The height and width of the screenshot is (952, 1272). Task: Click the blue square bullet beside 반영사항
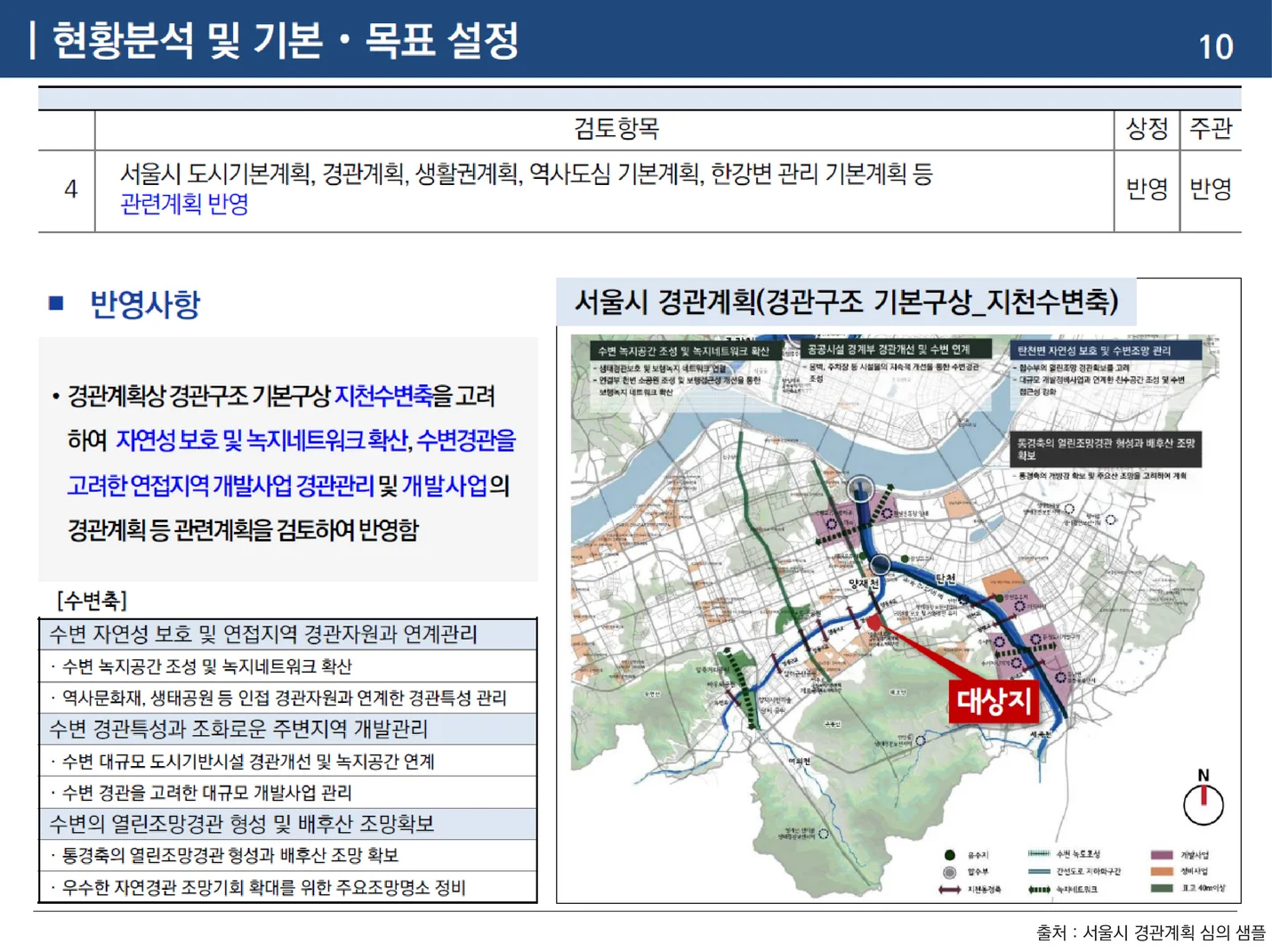pos(56,303)
